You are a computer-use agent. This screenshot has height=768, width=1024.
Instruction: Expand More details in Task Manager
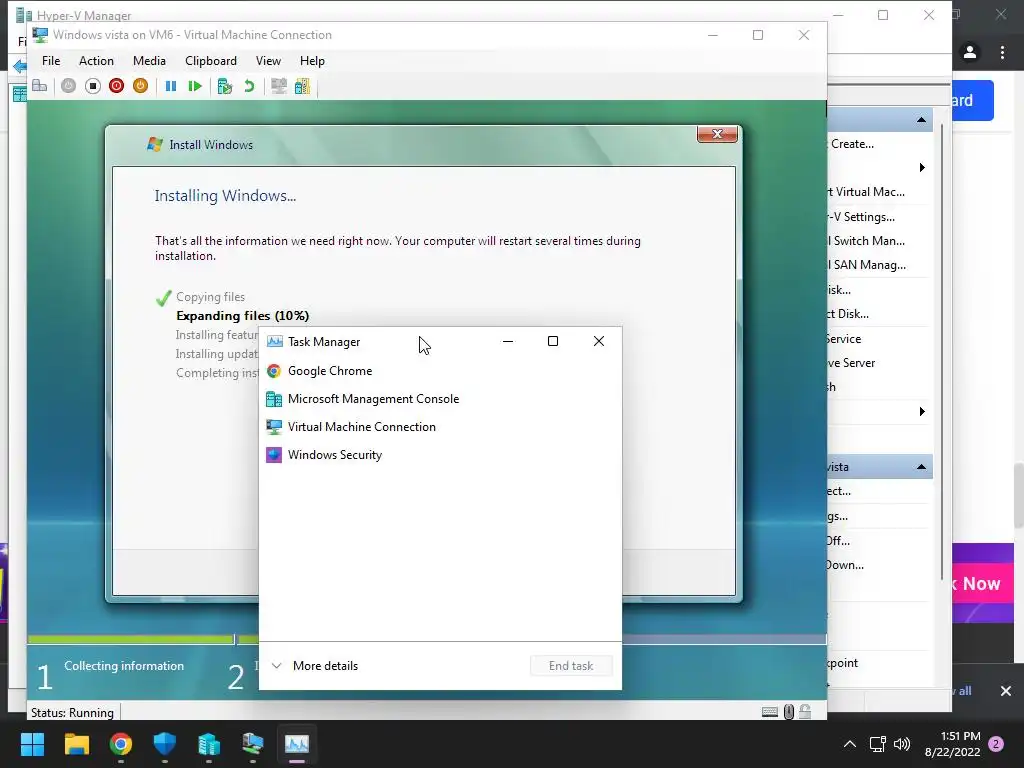click(315, 666)
